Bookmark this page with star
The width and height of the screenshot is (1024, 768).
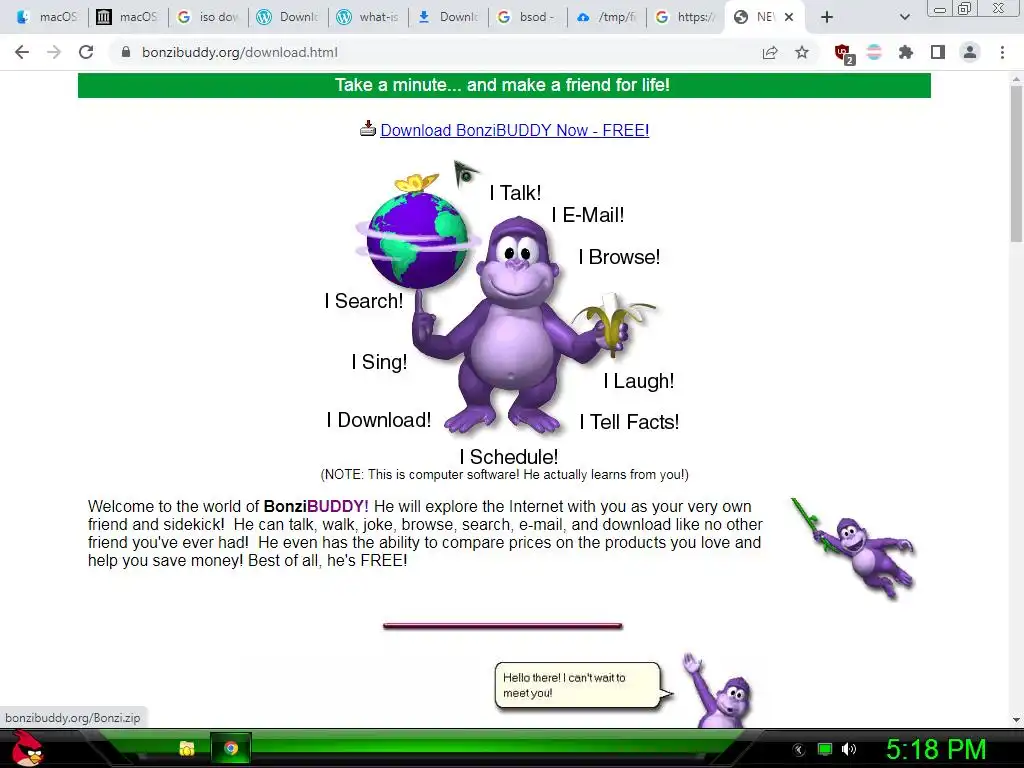[x=802, y=52]
